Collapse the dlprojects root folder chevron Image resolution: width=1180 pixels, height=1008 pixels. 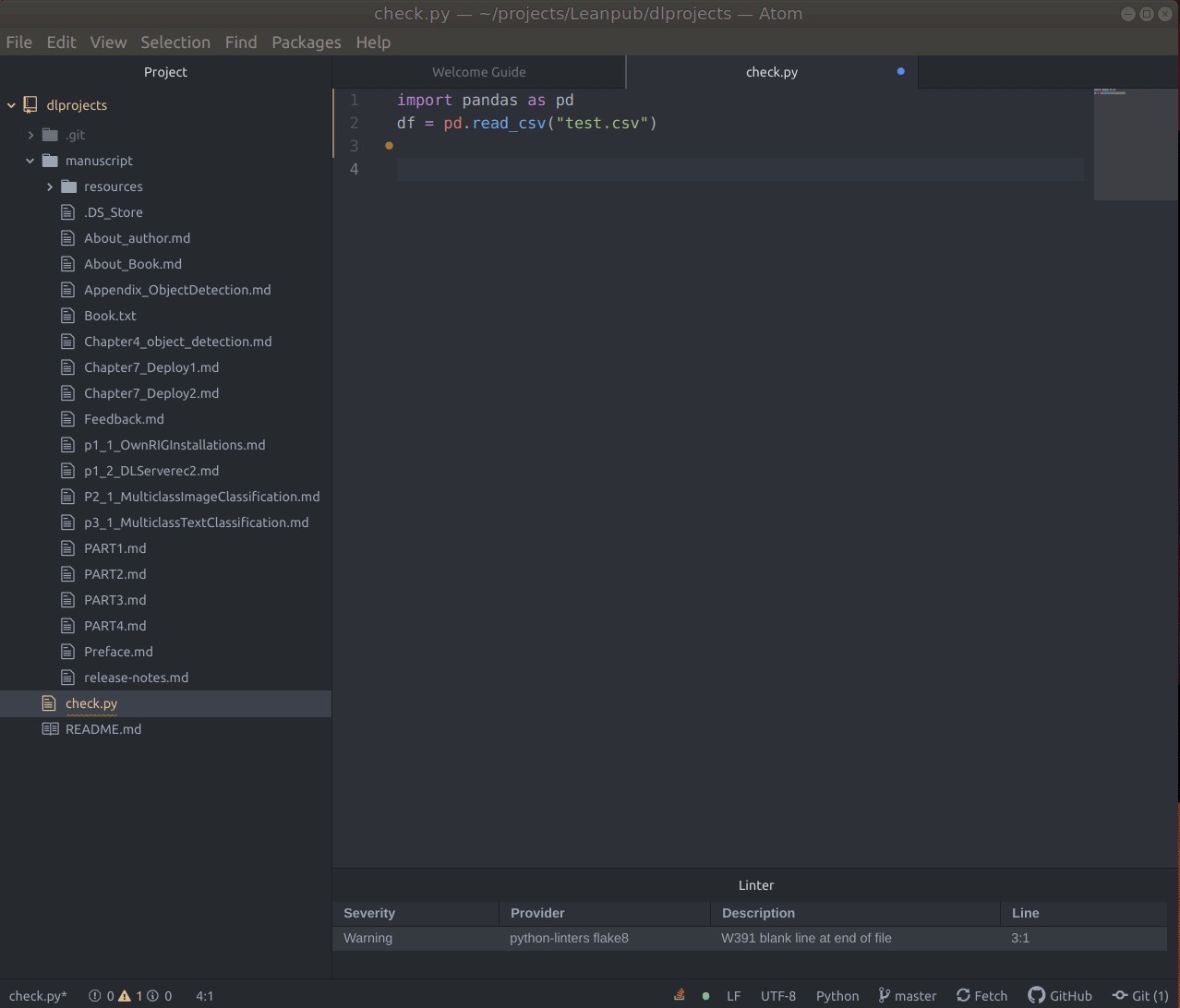point(11,105)
